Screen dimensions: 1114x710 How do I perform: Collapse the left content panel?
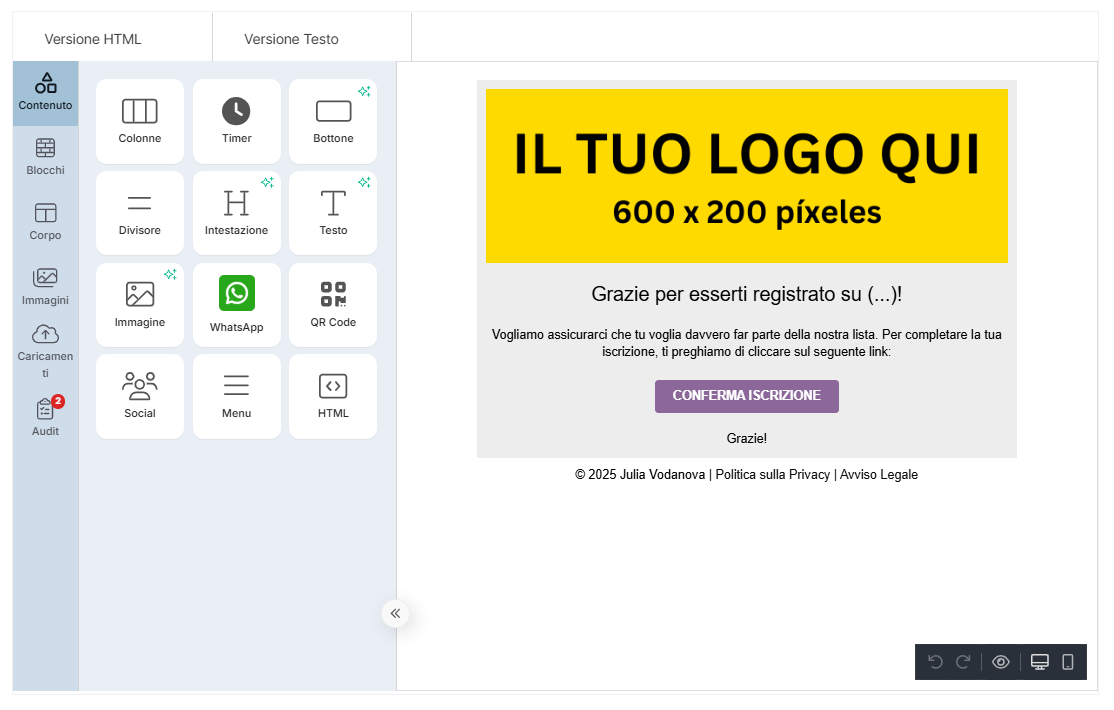[x=395, y=613]
